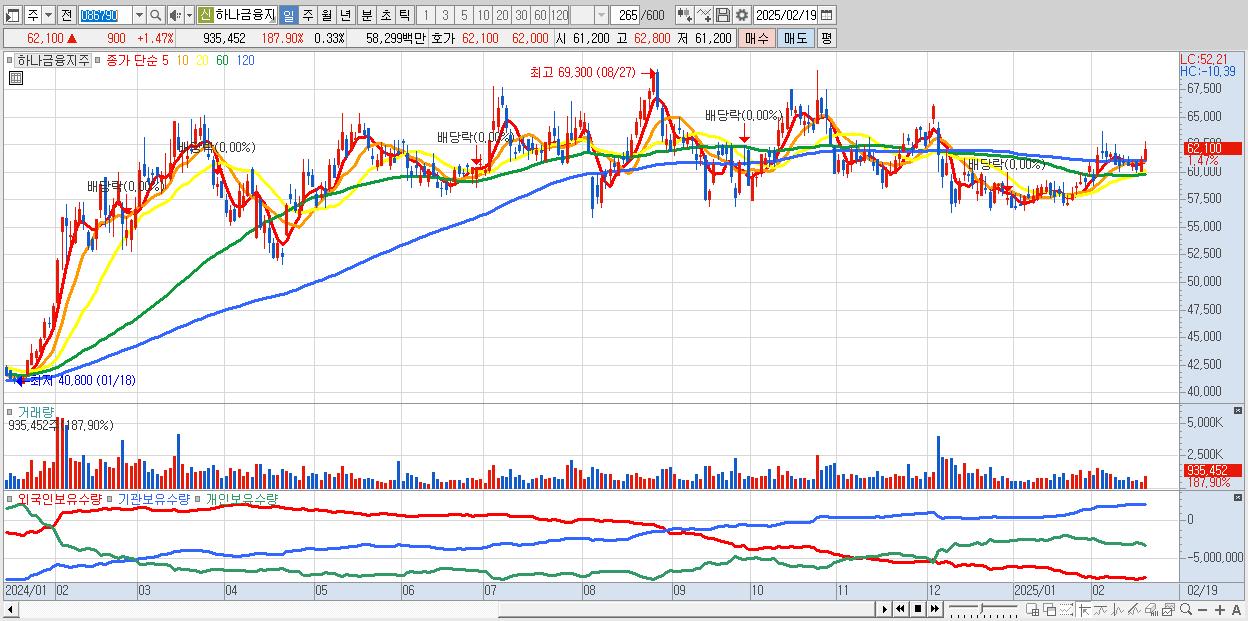Click the plus zoom-in icon
Viewport: 1248px width, 621px height.
[x=1220, y=610]
